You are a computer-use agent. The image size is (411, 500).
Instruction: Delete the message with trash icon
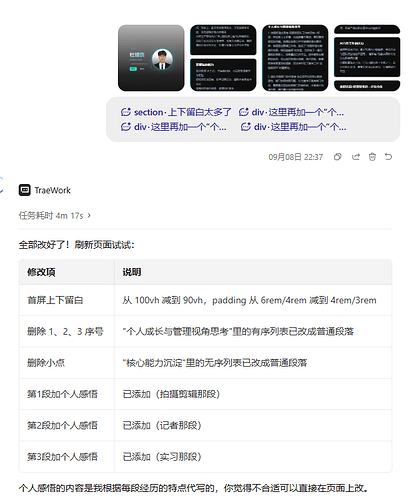click(372, 157)
